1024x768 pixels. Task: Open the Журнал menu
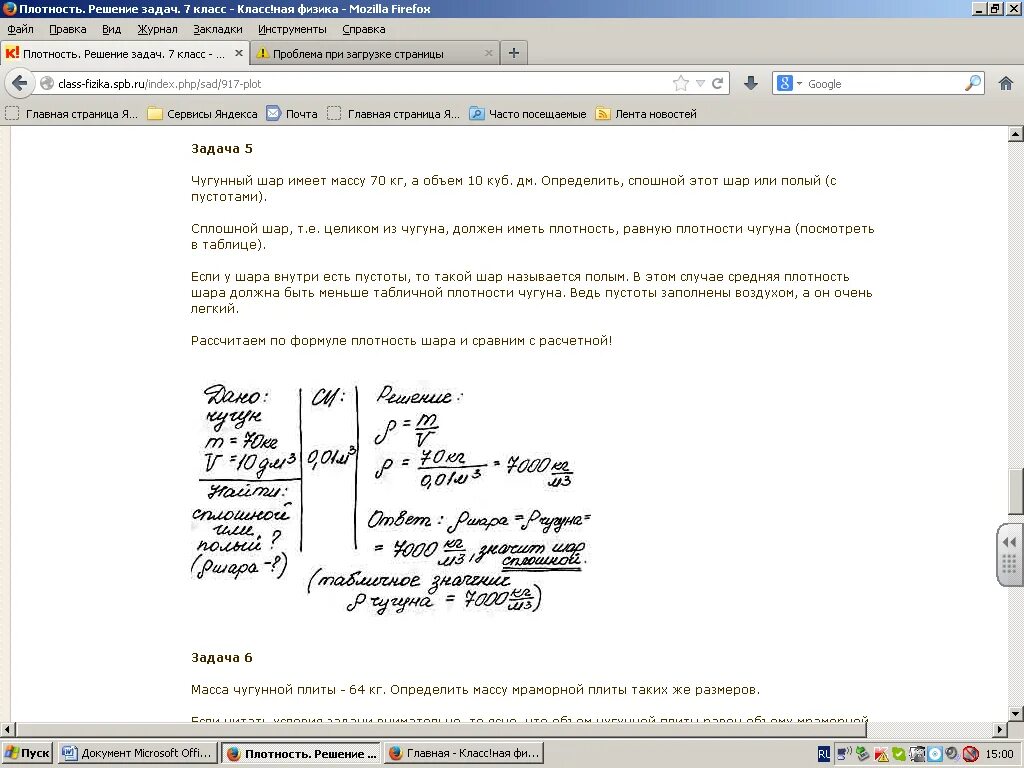[x=157, y=29]
